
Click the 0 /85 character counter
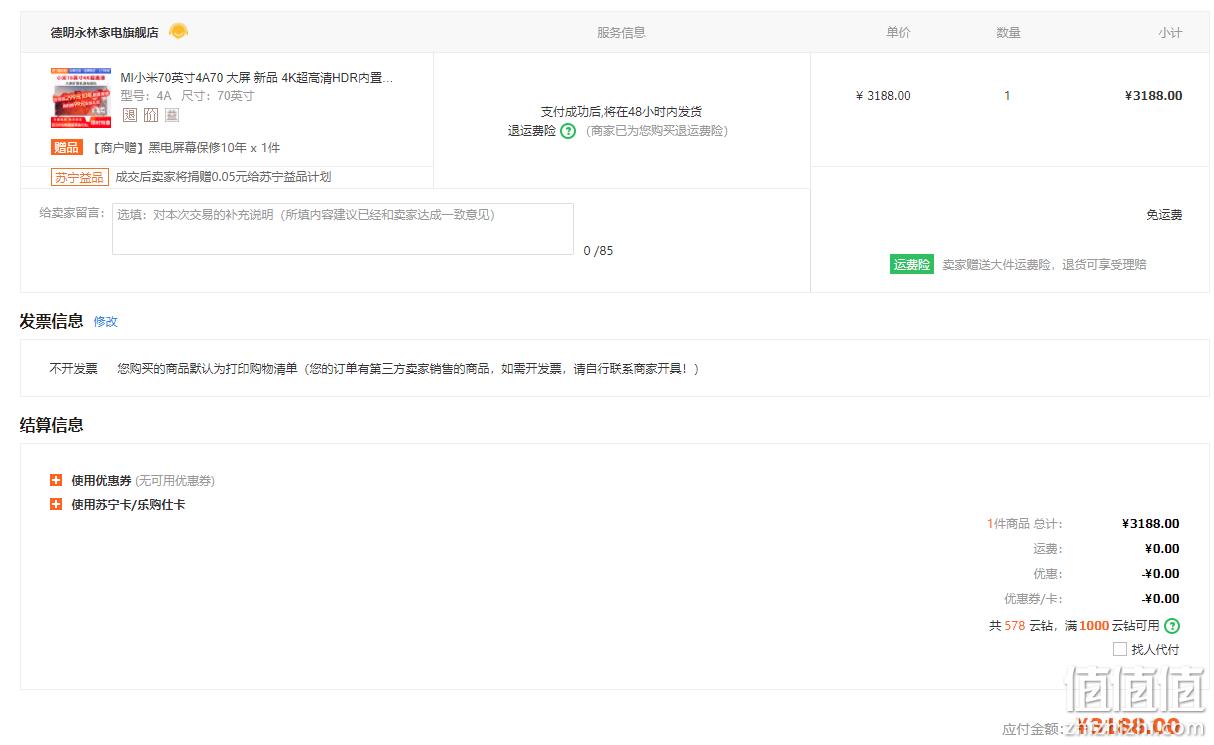(598, 251)
